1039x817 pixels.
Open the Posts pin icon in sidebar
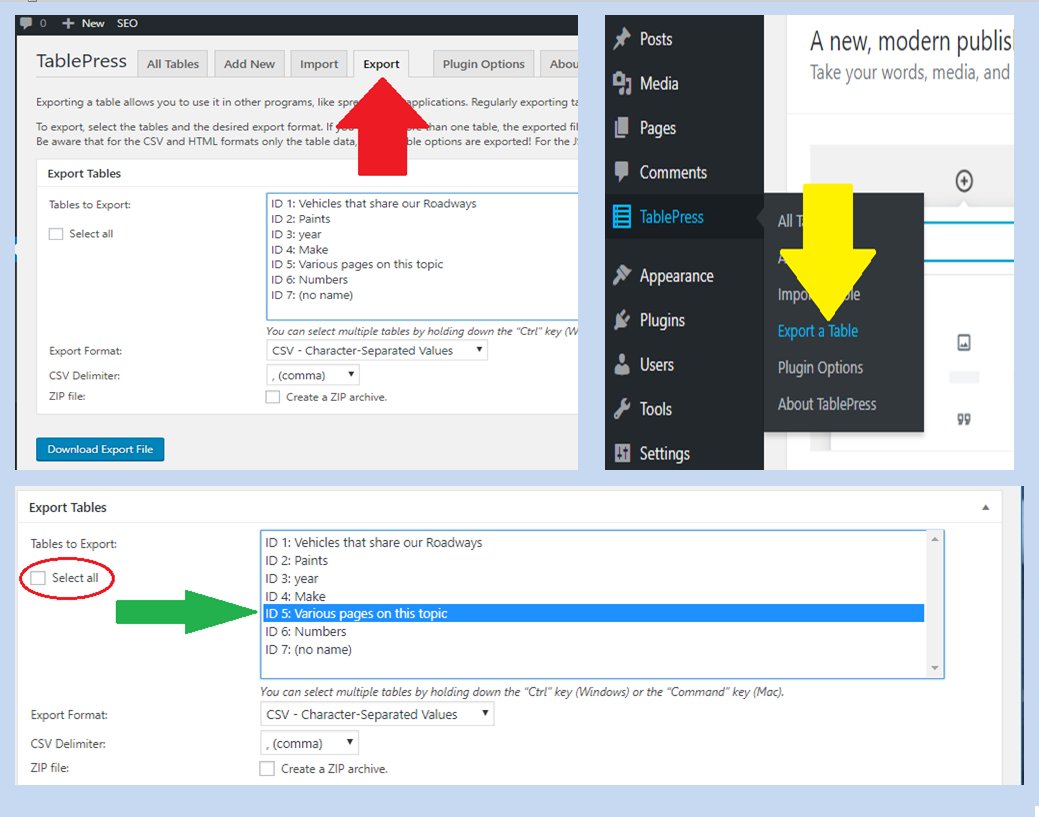pos(622,38)
